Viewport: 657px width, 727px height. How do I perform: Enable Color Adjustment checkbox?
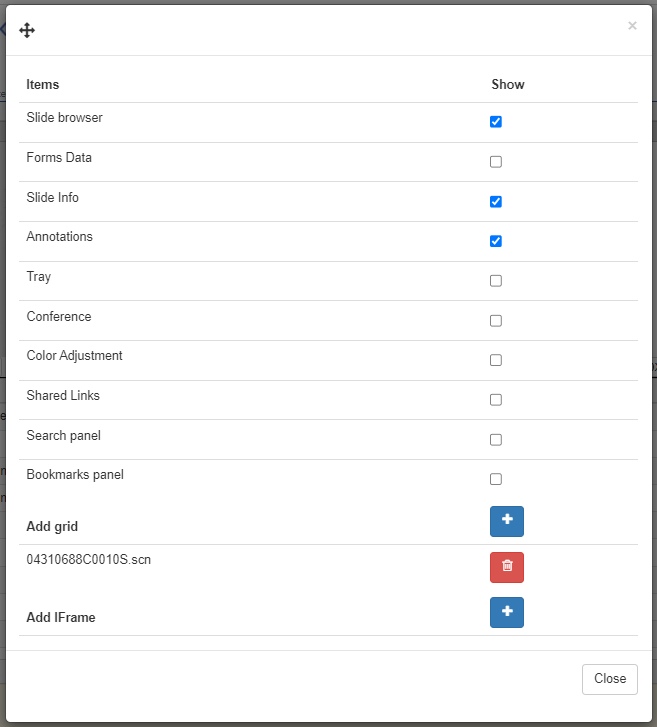496,360
